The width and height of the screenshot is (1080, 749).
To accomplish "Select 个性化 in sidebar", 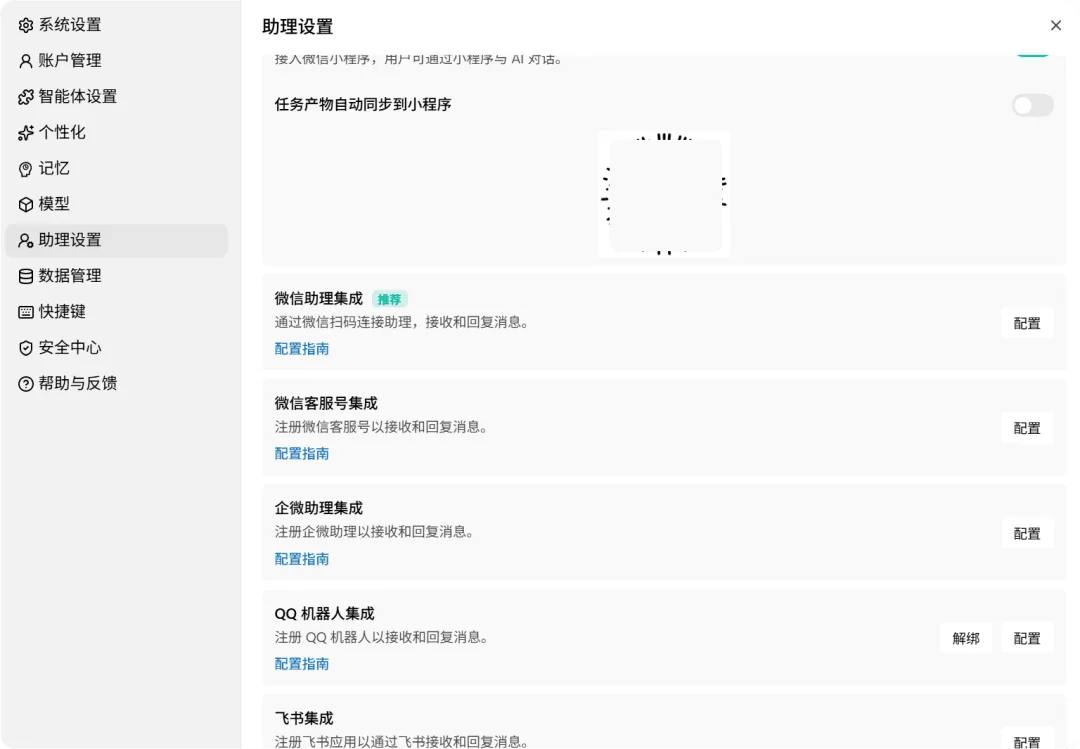I will tap(116, 132).
